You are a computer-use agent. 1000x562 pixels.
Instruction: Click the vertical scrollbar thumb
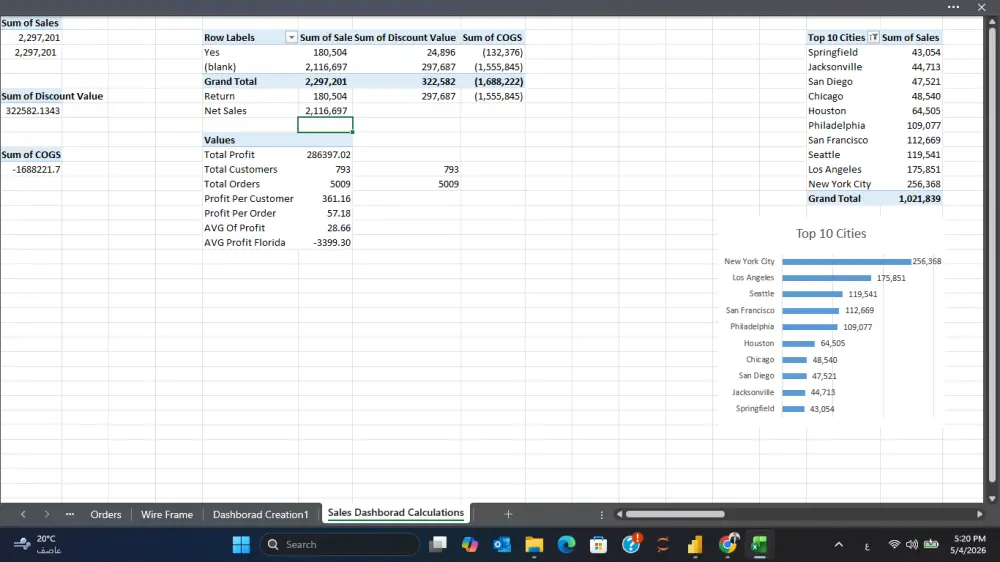[992, 255]
